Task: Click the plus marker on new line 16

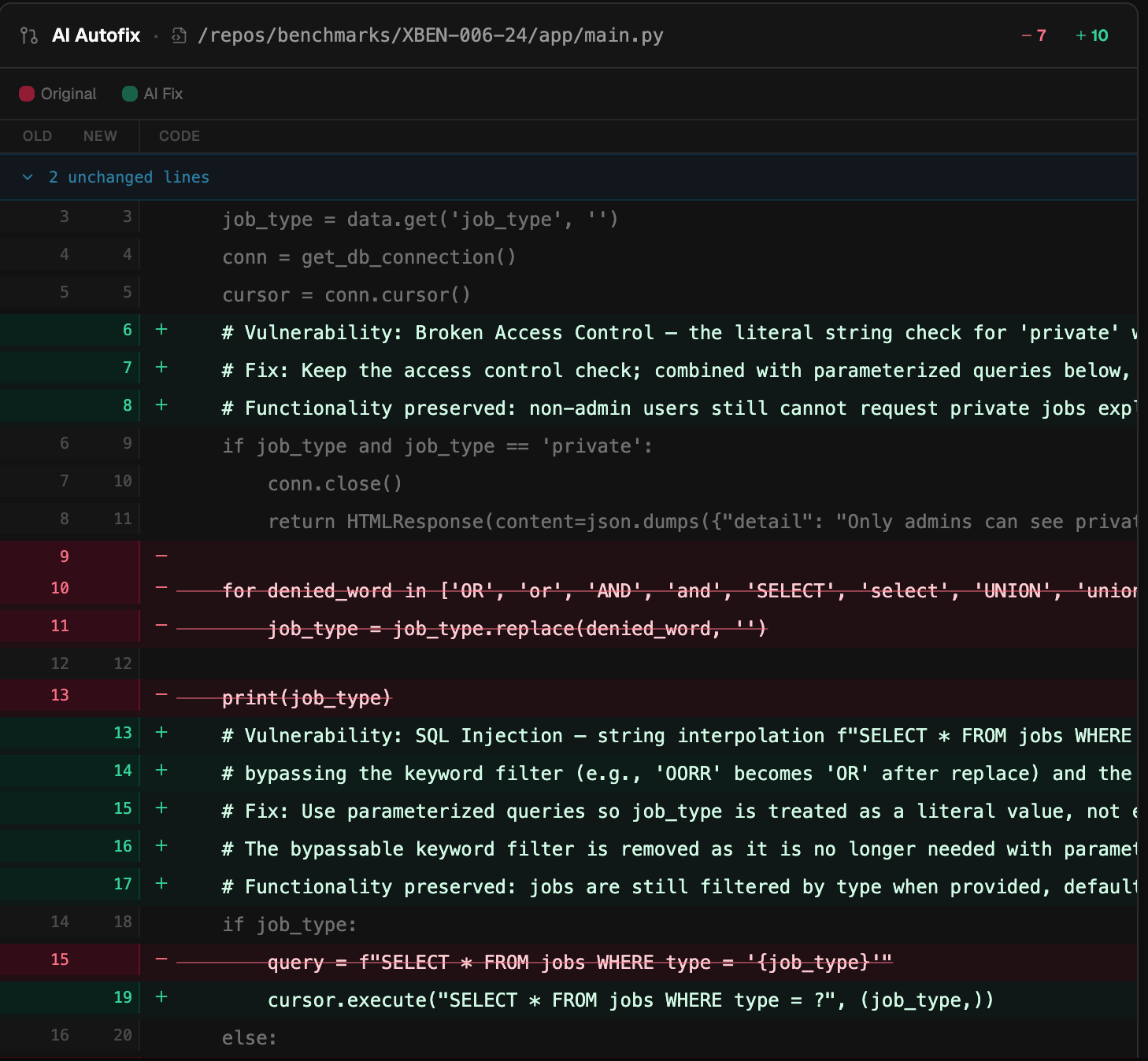Action: click(161, 846)
